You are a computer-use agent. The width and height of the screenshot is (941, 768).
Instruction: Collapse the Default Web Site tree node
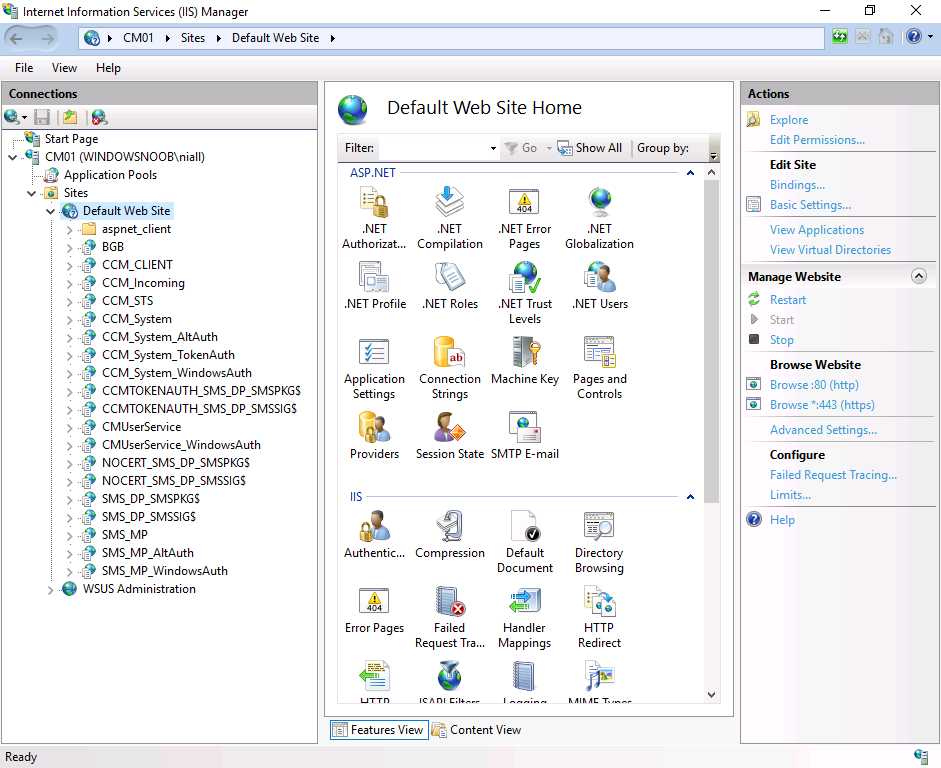tap(50, 211)
